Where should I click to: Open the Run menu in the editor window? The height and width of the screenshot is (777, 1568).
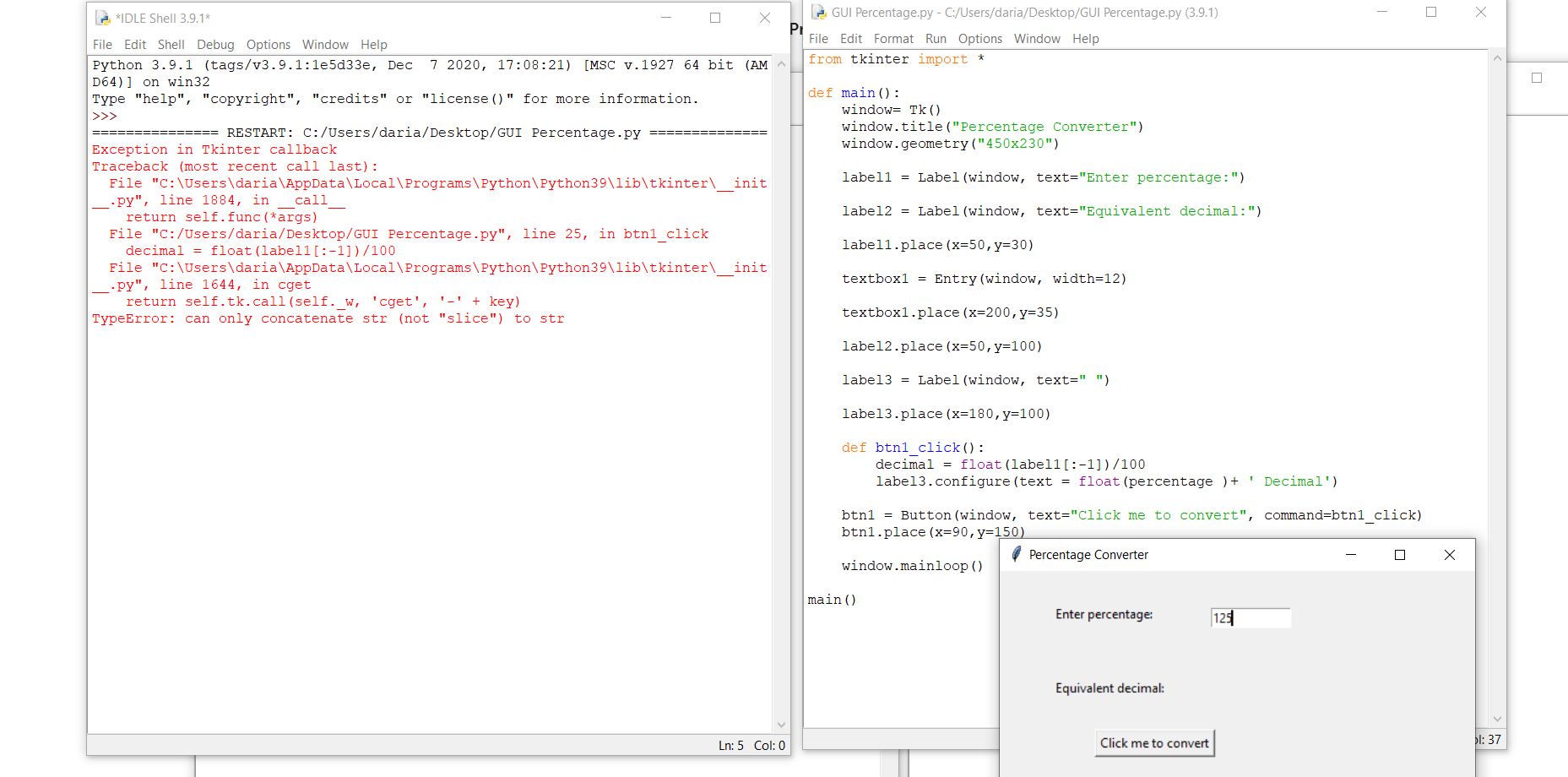(936, 38)
